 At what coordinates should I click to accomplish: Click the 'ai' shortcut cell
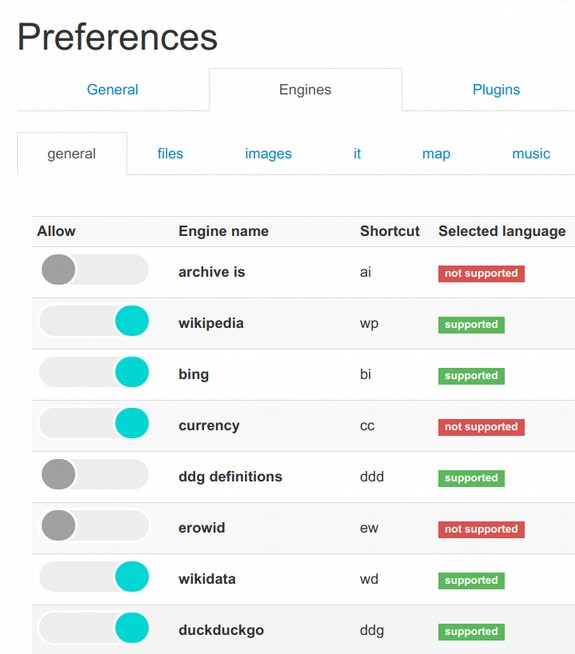tap(365, 272)
